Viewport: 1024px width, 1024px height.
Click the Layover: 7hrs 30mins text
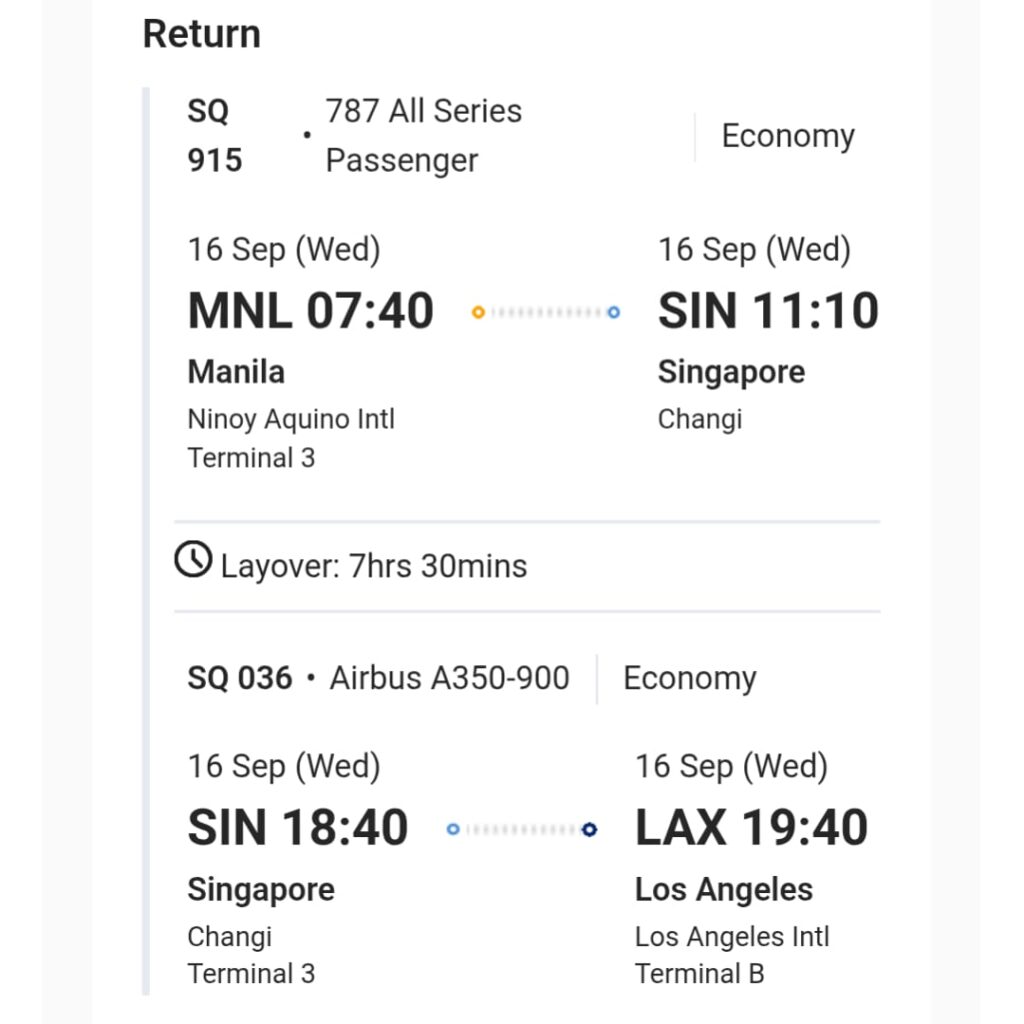tap(373, 566)
